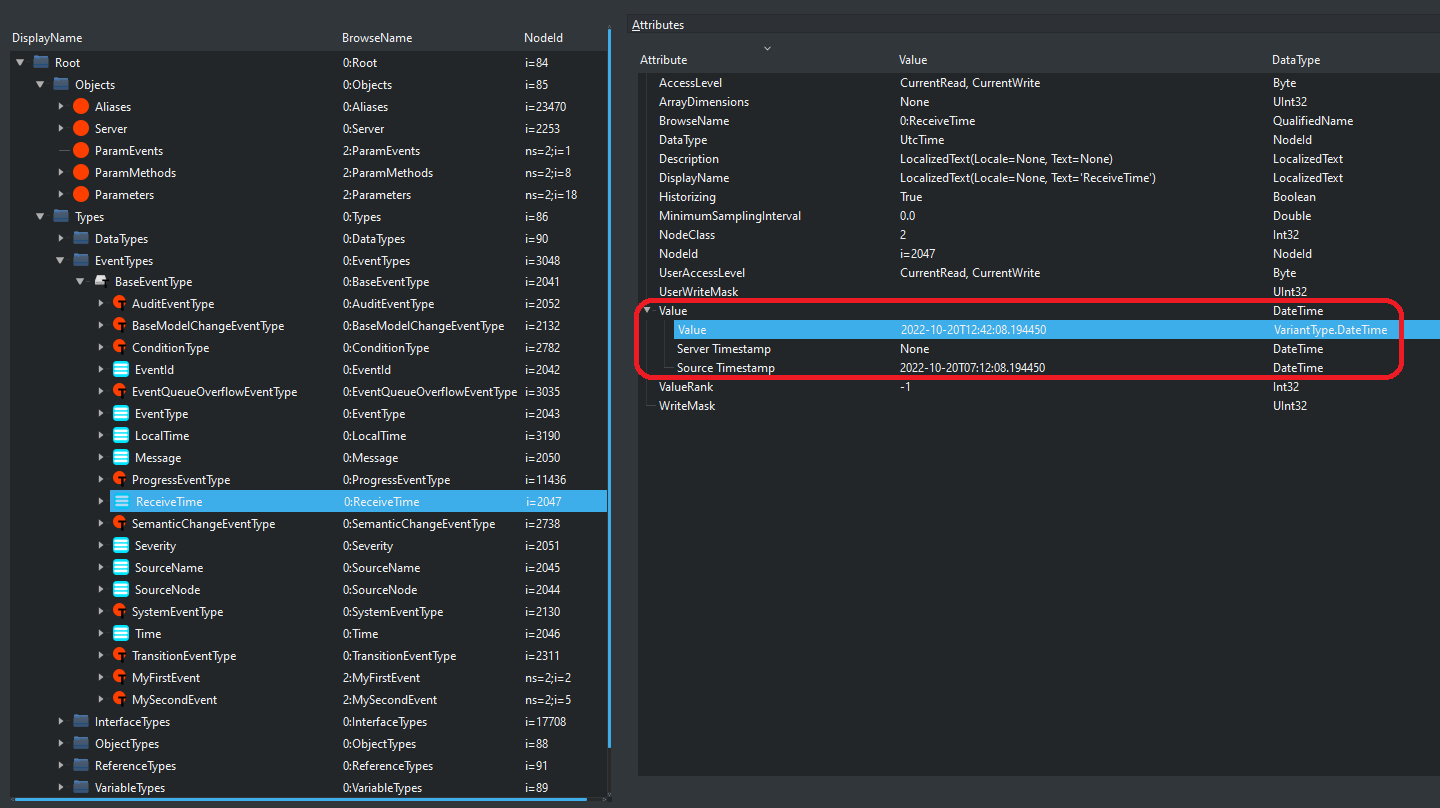Viewport: 1440px width, 808px height.
Task: Expand the ReferenceTypes node arrow
Action: 61,766
